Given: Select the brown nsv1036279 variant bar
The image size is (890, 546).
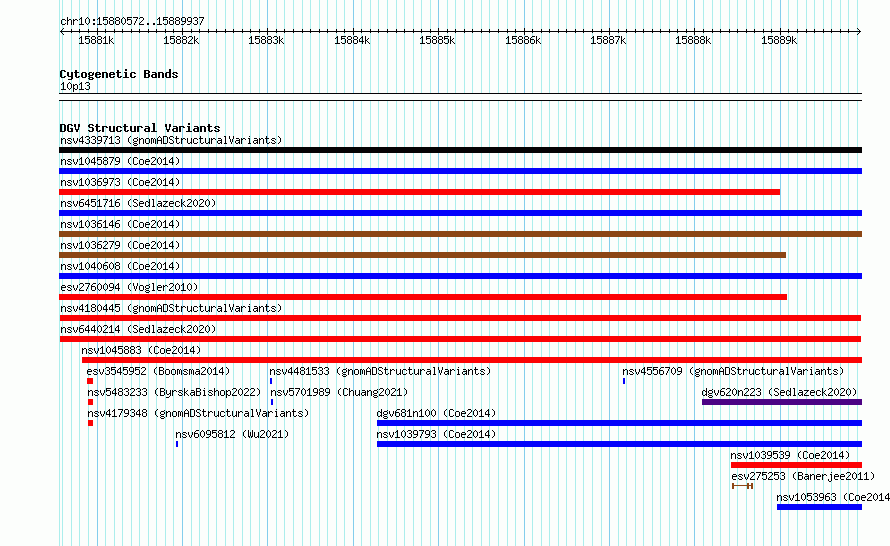Looking at the screenshot, I should click(422, 255).
